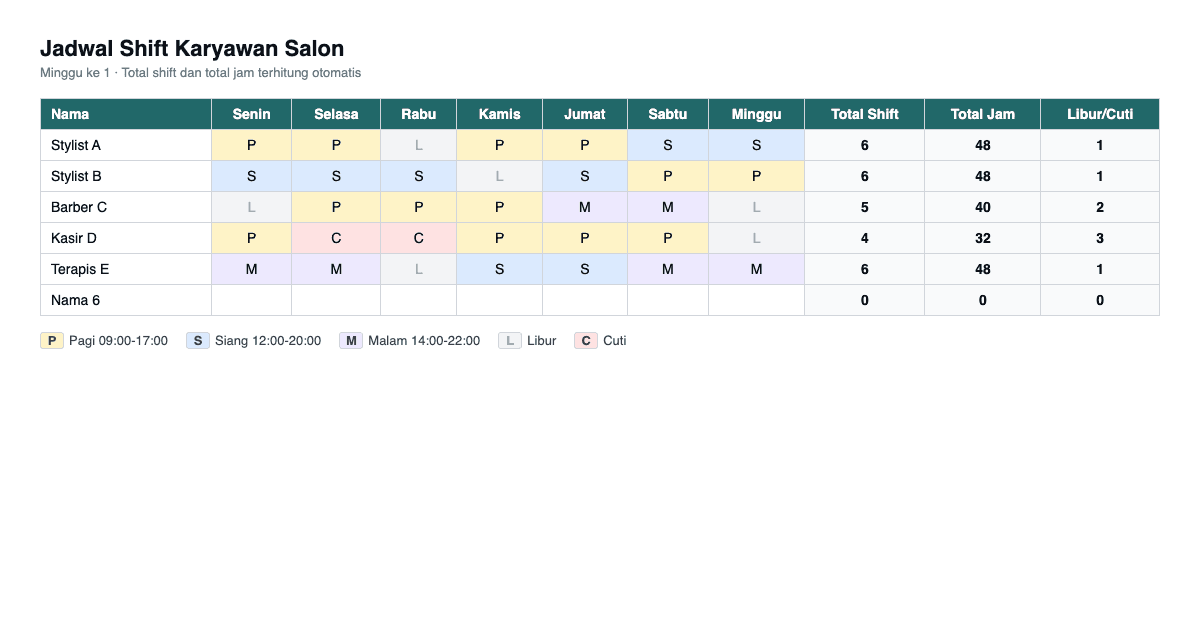Click Kasir D's Libur/Cuti value 3
This screenshot has width=1200, height=630.
pyautogui.click(x=1100, y=238)
